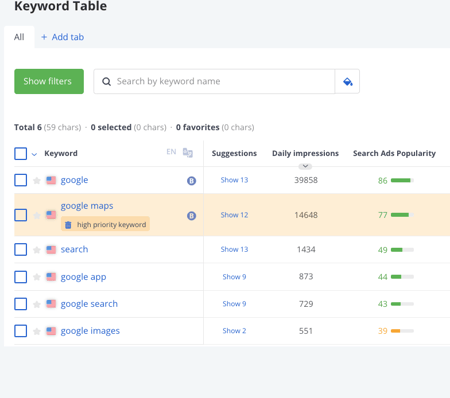Click the B badge on google row

(191, 181)
